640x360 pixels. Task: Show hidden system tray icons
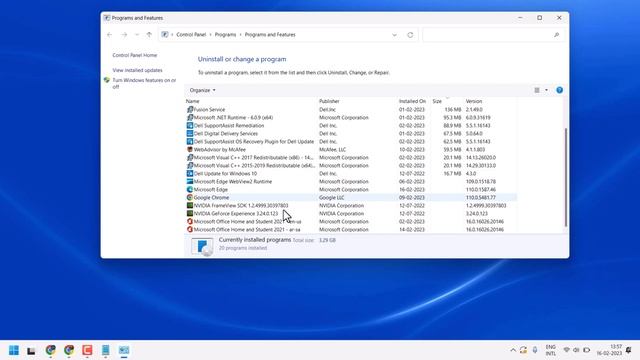pos(513,350)
